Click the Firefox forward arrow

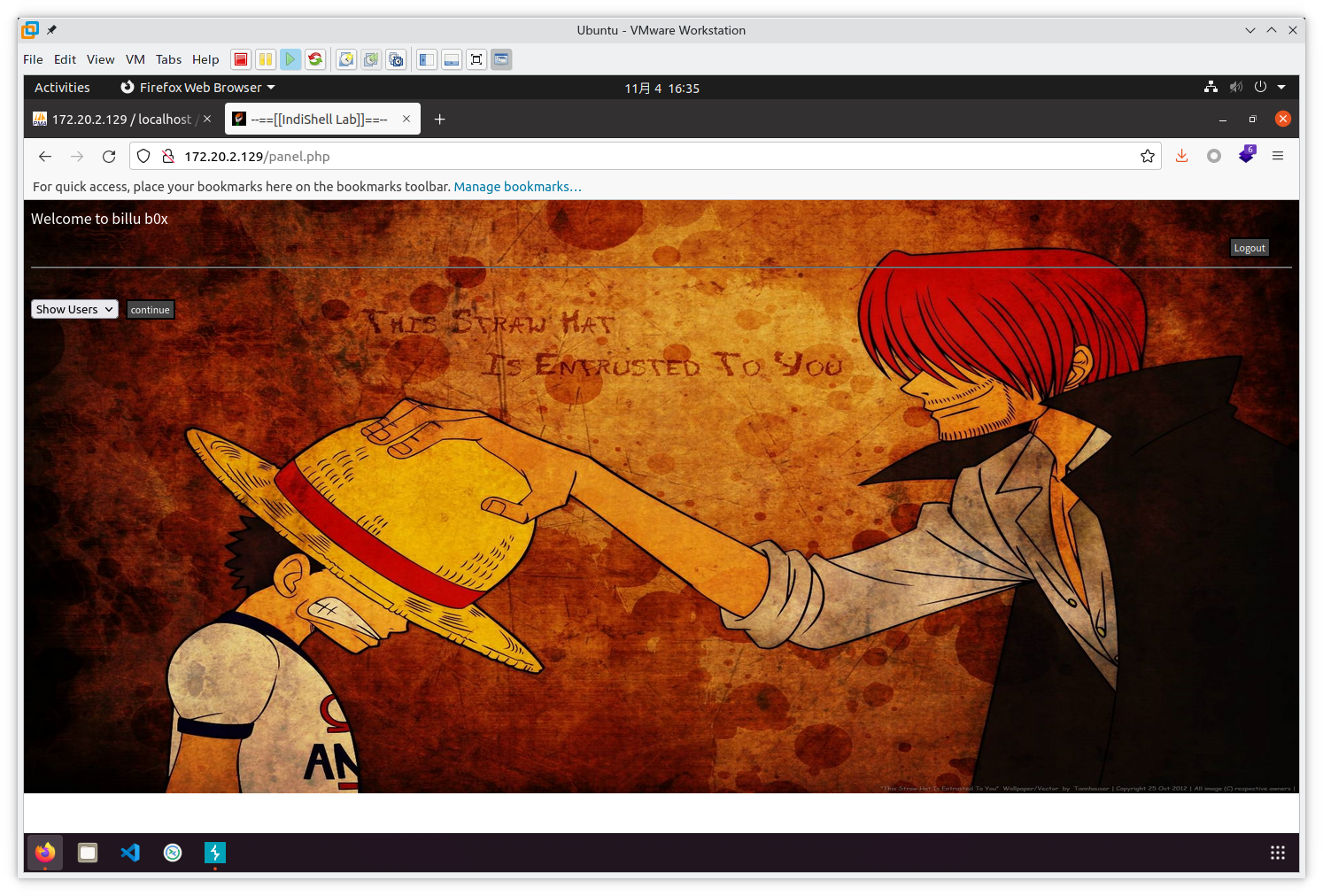[77, 157]
